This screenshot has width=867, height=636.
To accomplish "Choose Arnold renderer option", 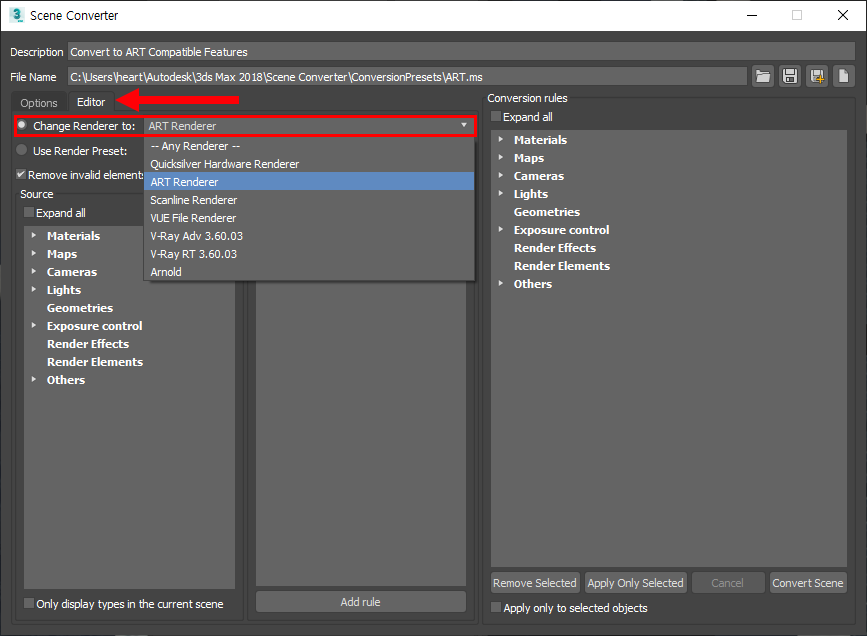I will tap(309, 272).
